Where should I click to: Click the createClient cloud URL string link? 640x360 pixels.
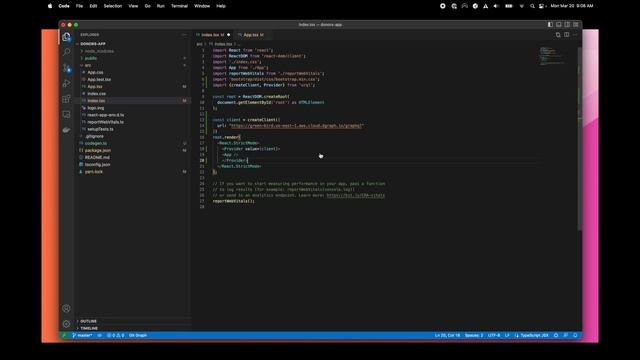click(x=296, y=126)
